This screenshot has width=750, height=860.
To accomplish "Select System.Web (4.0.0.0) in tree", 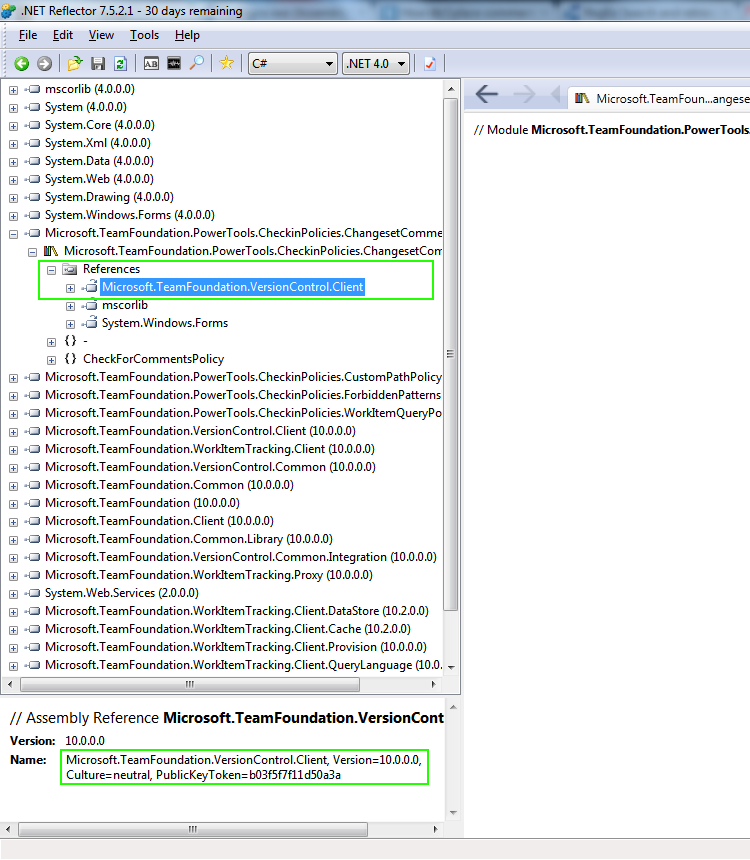I will click(x=99, y=179).
